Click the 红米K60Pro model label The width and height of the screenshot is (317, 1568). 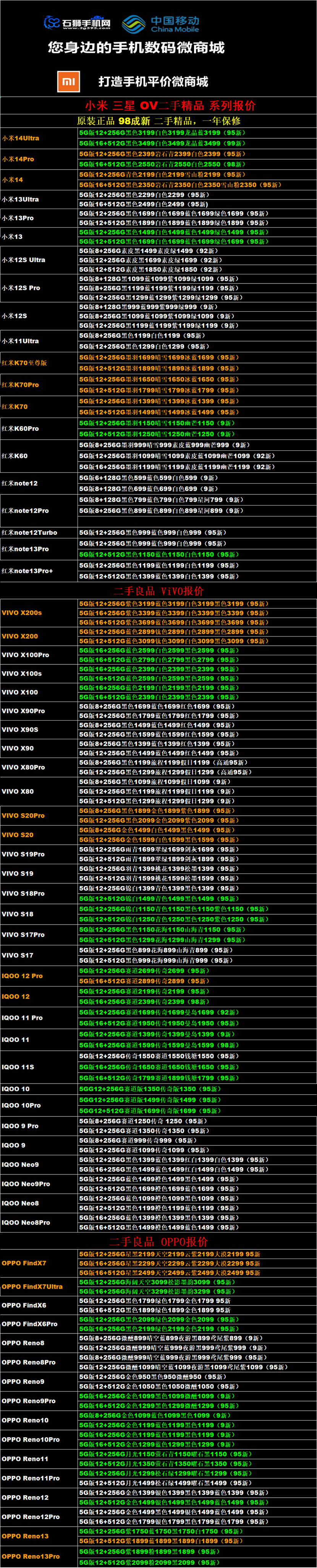(x=20, y=429)
